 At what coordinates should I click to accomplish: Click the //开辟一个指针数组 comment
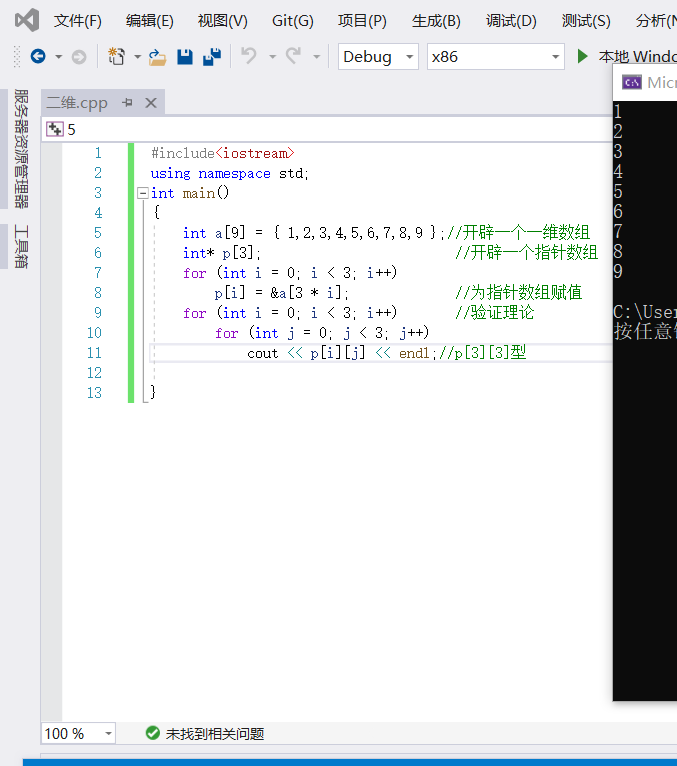point(526,253)
